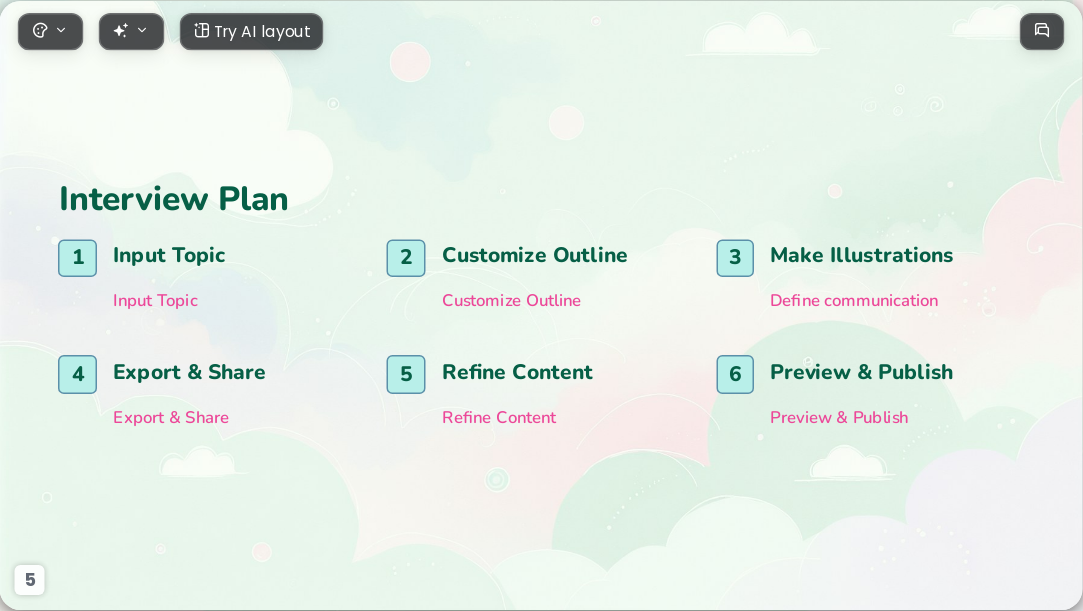Click the bold Export & Share heading
This screenshot has height=611, width=1083.
[189, 372]
